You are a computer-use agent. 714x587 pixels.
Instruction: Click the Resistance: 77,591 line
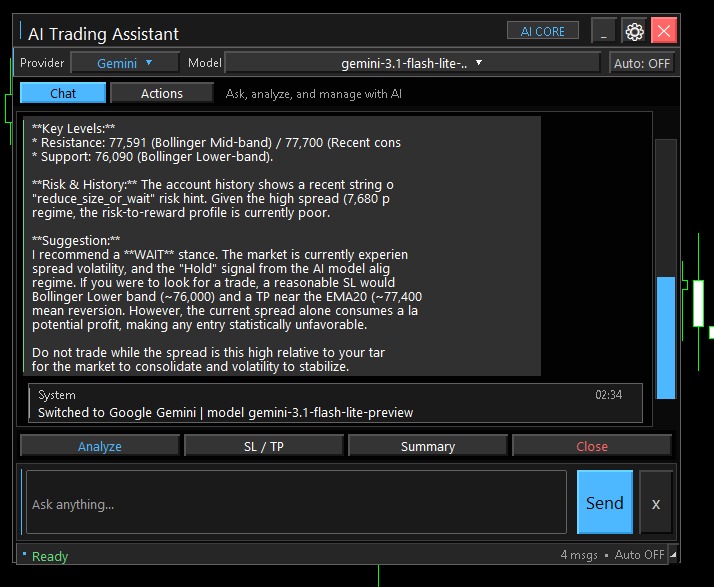tap(216, 143)
